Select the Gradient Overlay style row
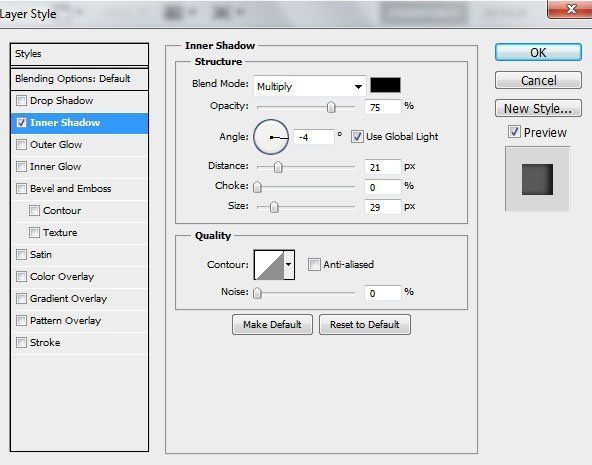 pos(80,299)
